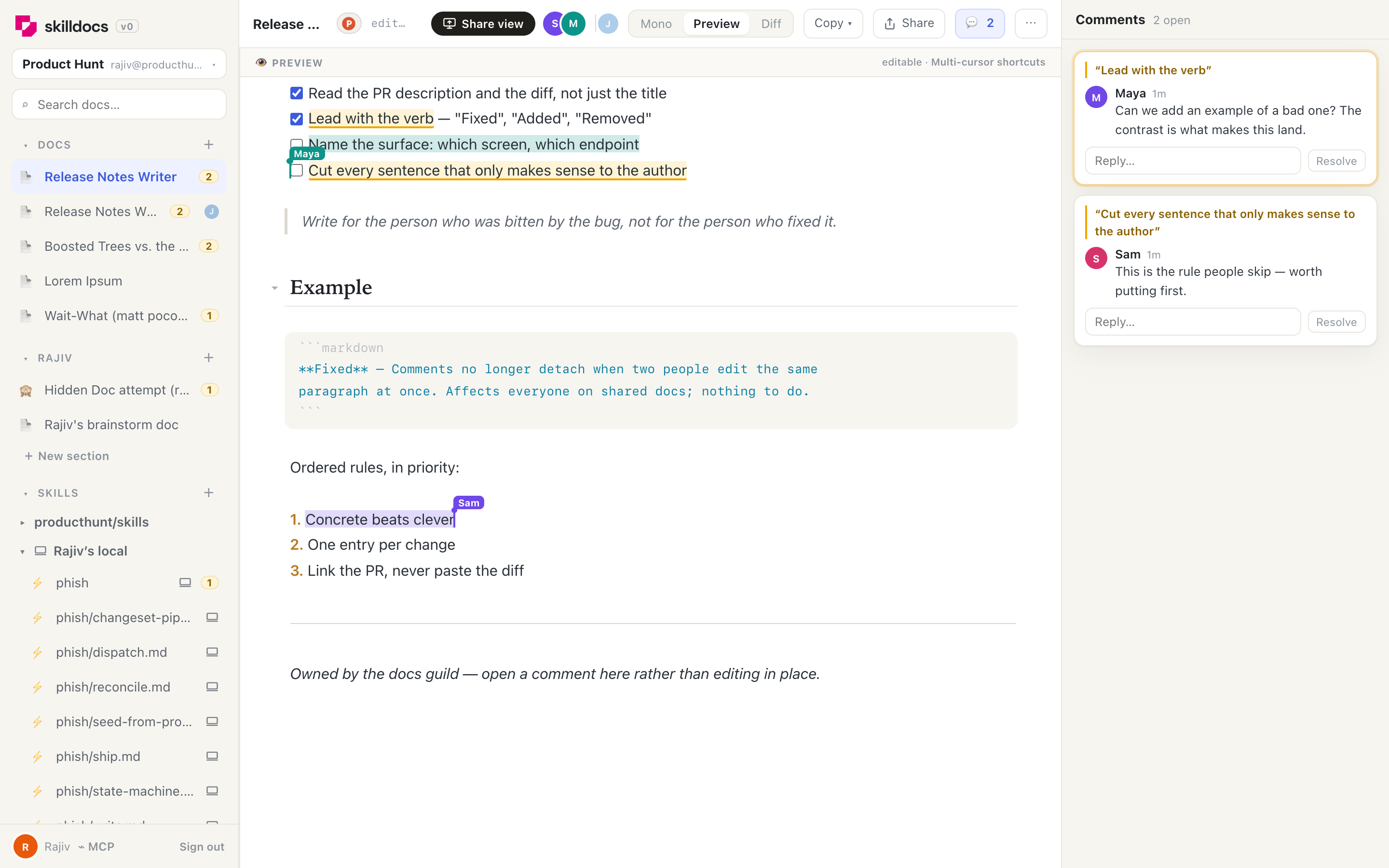
Task: Click the R user avatar at bottom
Action: [25, 847]
